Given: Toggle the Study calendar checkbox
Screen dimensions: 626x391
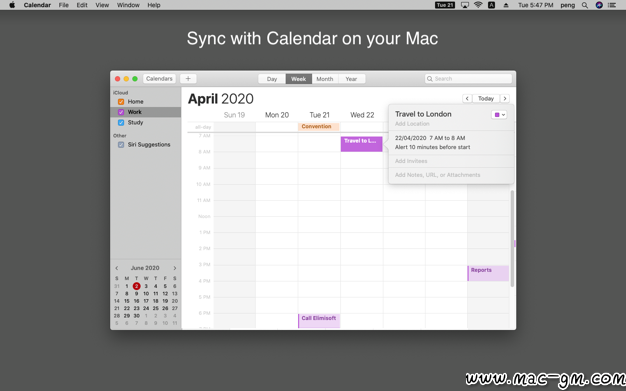Looking at the screenshot, I should click(121, 123).
